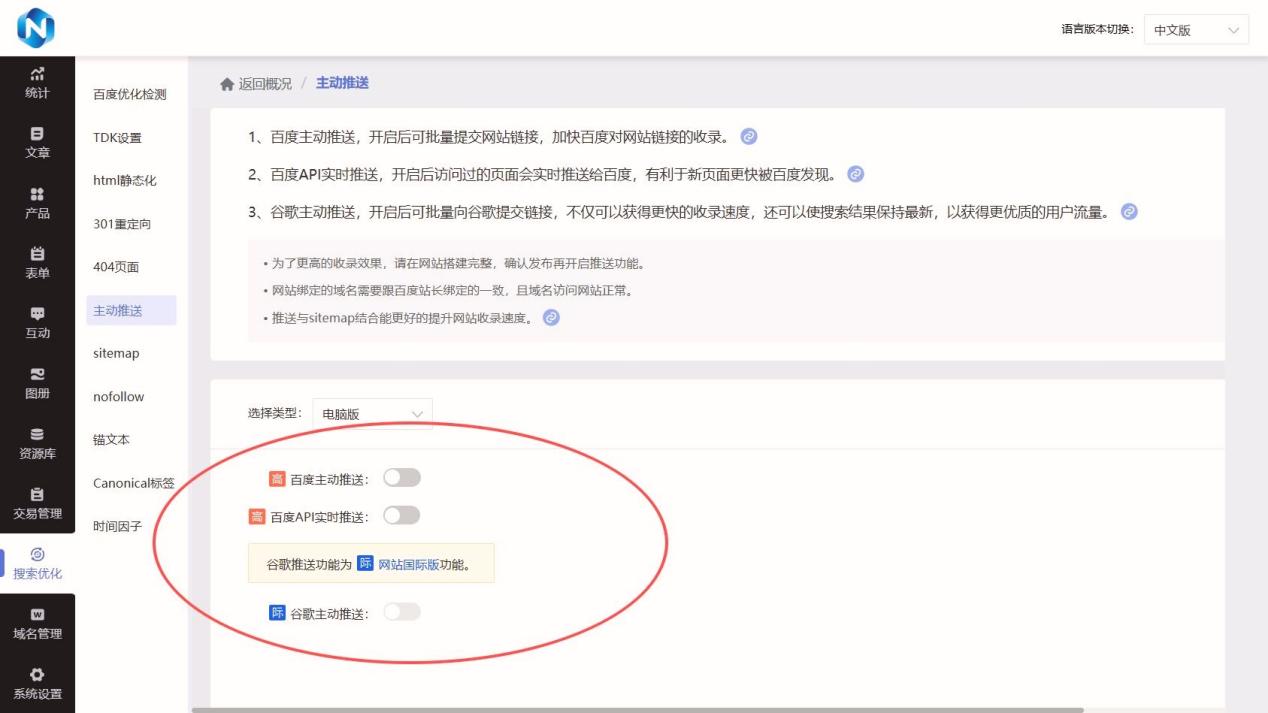
Task: Click the 统计 statistics icon in sidebar
Action: coord(37,74)
